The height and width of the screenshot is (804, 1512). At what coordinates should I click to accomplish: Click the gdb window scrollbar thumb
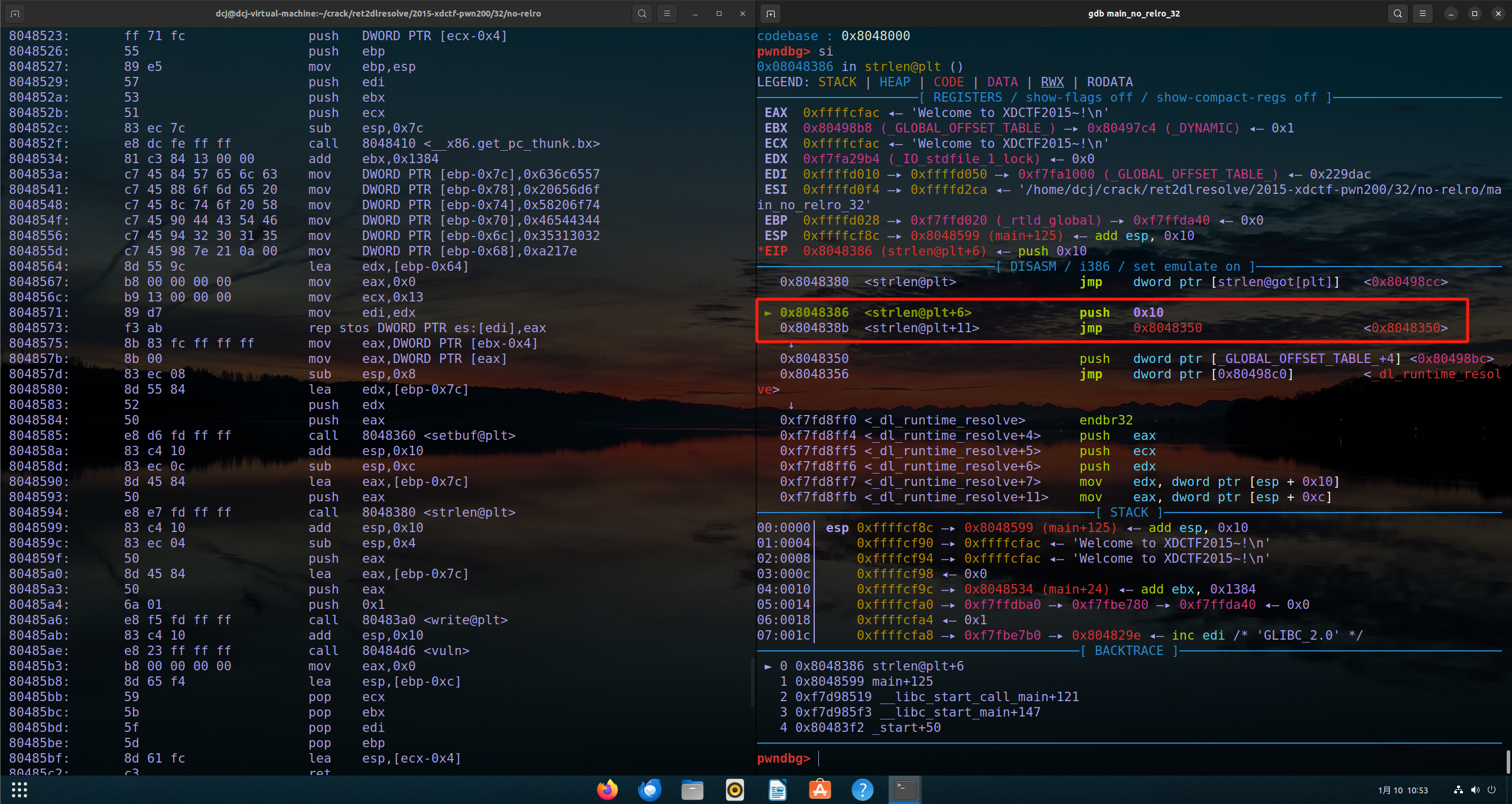pyautogui.click(x=1508, y=761)
